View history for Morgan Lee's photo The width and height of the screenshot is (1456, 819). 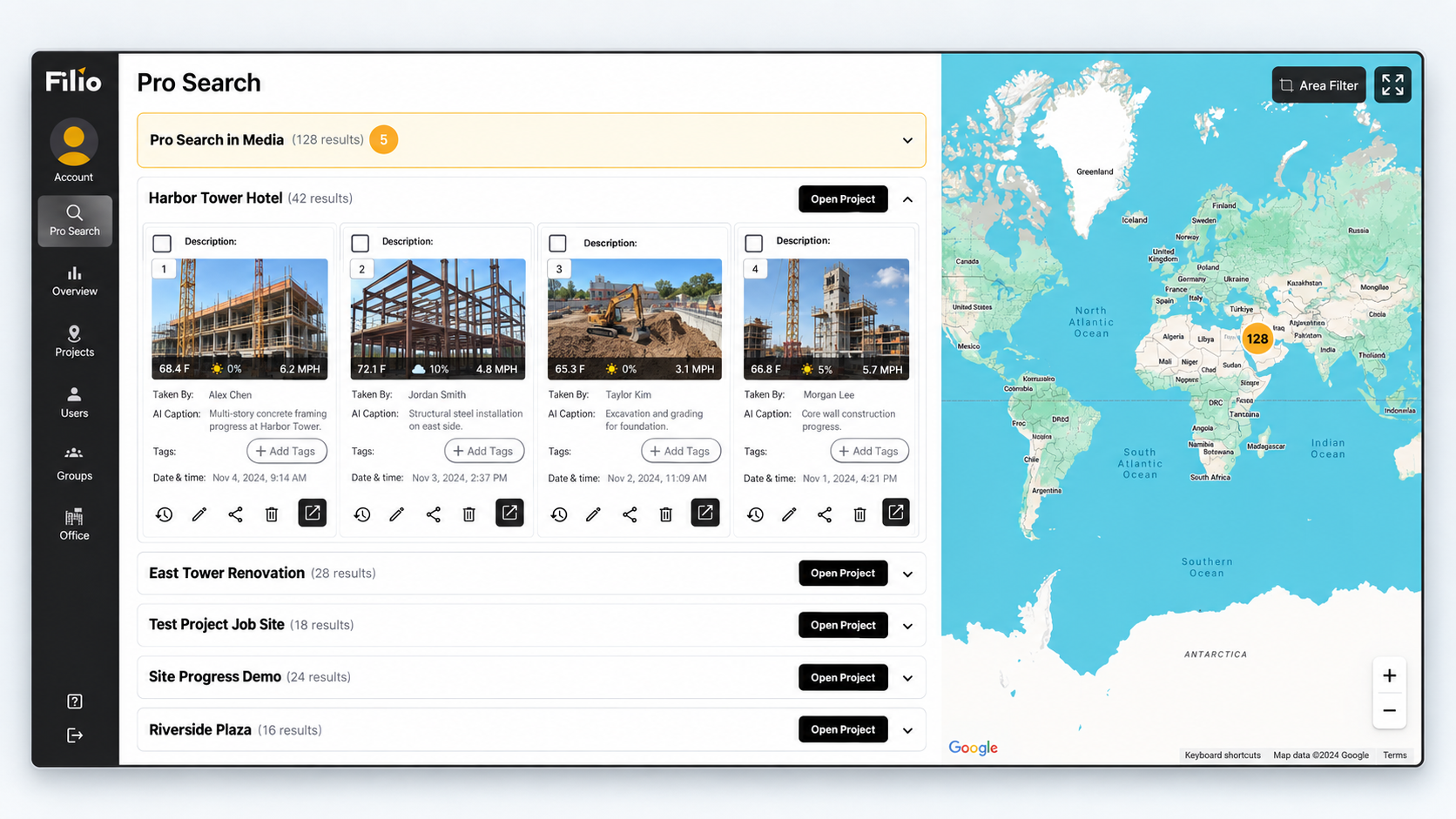tap(755, 514)
